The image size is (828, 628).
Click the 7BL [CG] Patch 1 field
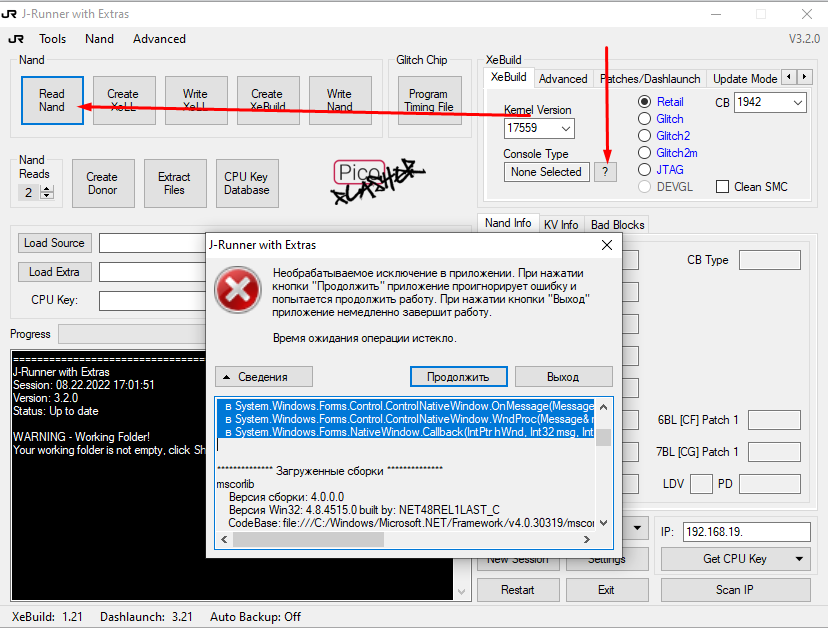coord(774,452)
